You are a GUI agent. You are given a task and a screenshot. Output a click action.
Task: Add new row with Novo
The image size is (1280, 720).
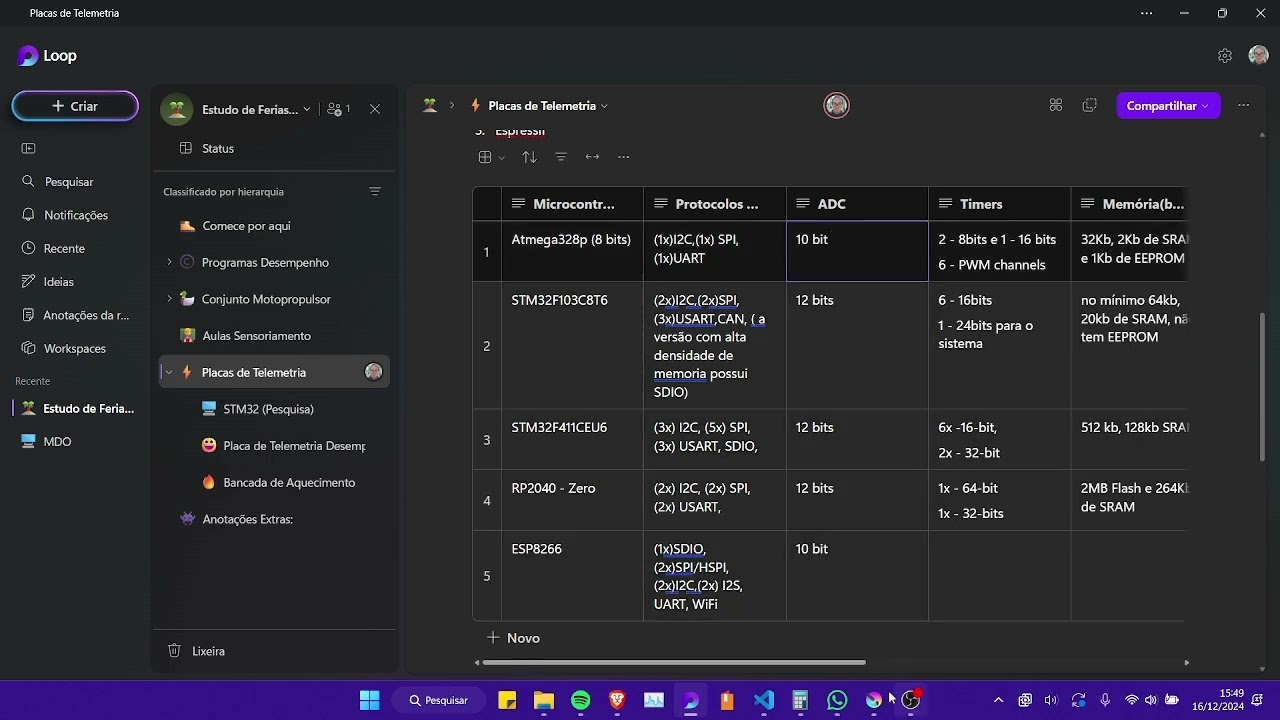point(513,638)
